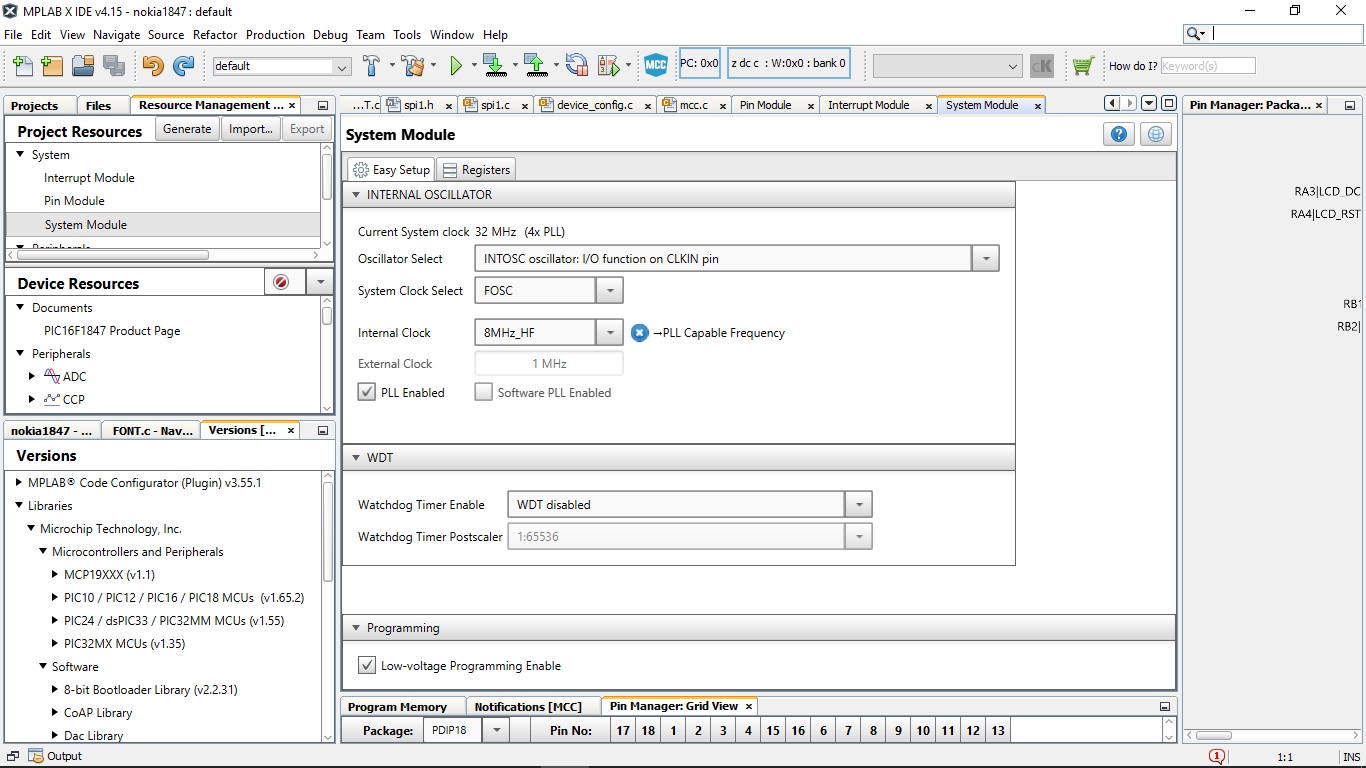Click the Build Project hammer icon
Image resolution: width=1366 pixels, height=768 pixels.
pyautogui.click(x=371, y=66)
